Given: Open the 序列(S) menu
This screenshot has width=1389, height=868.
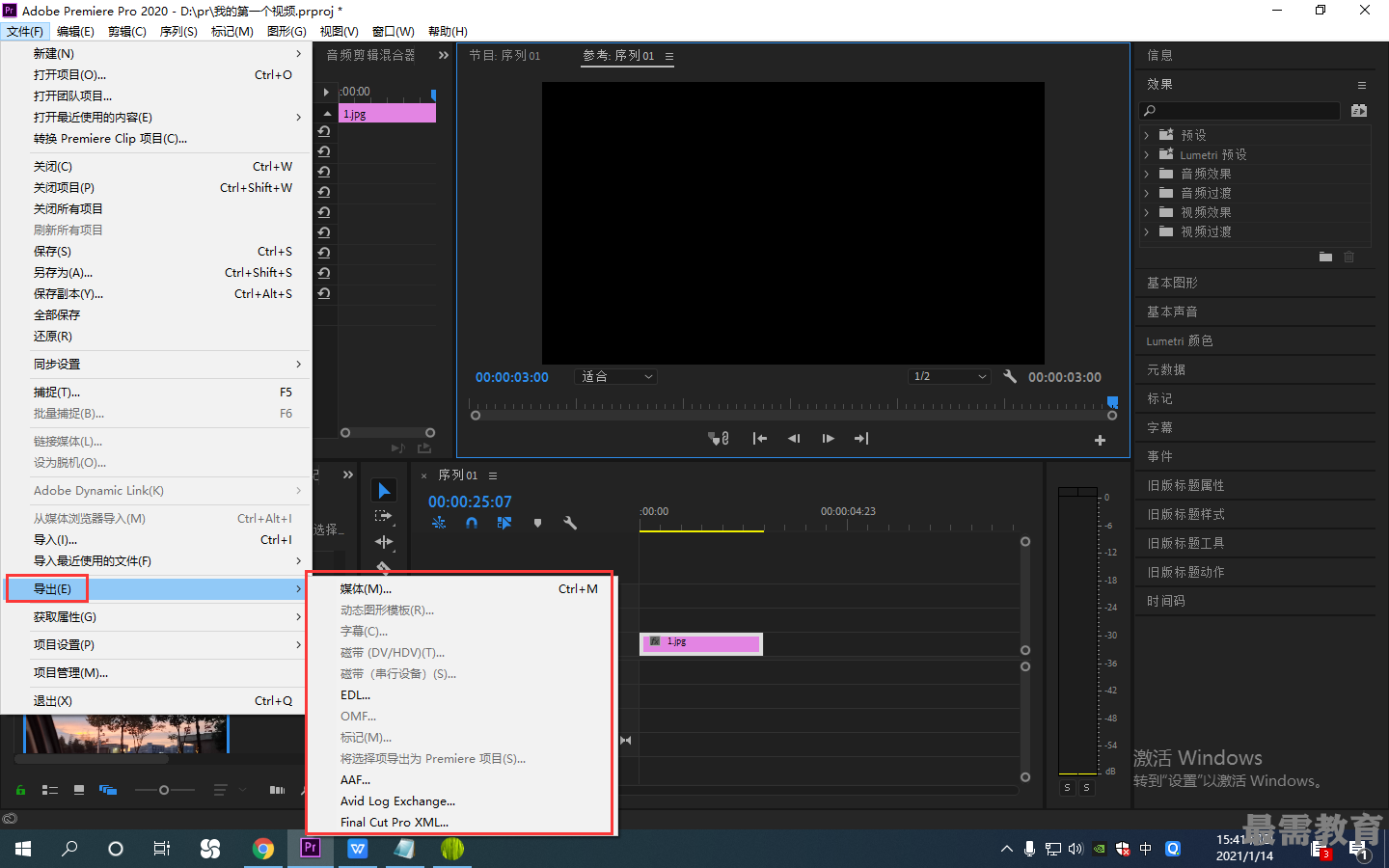Looking at the screenshot, I should (x=178, y=32).
